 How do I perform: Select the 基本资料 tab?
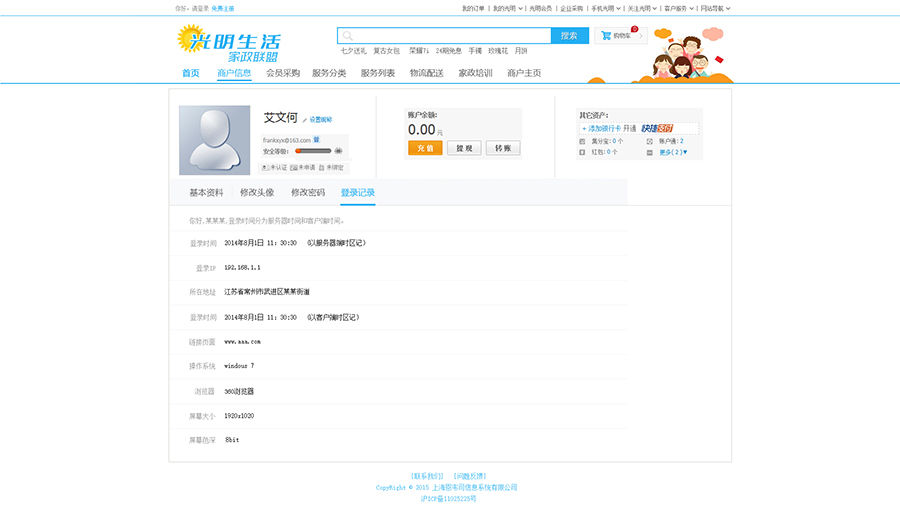206,192
